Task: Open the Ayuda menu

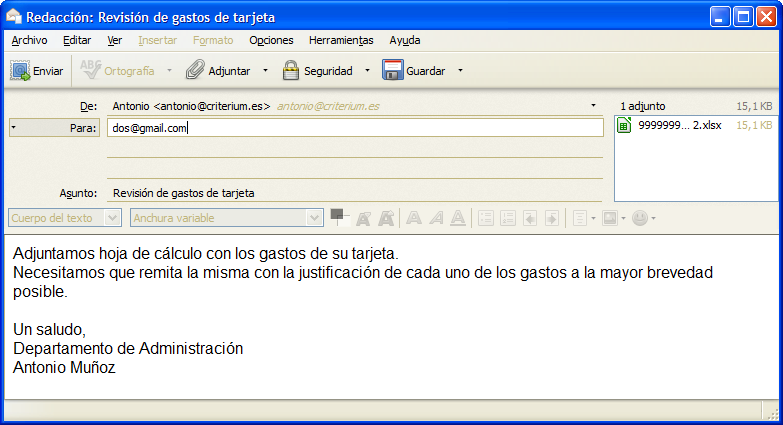Action: [x=404, y=40]
